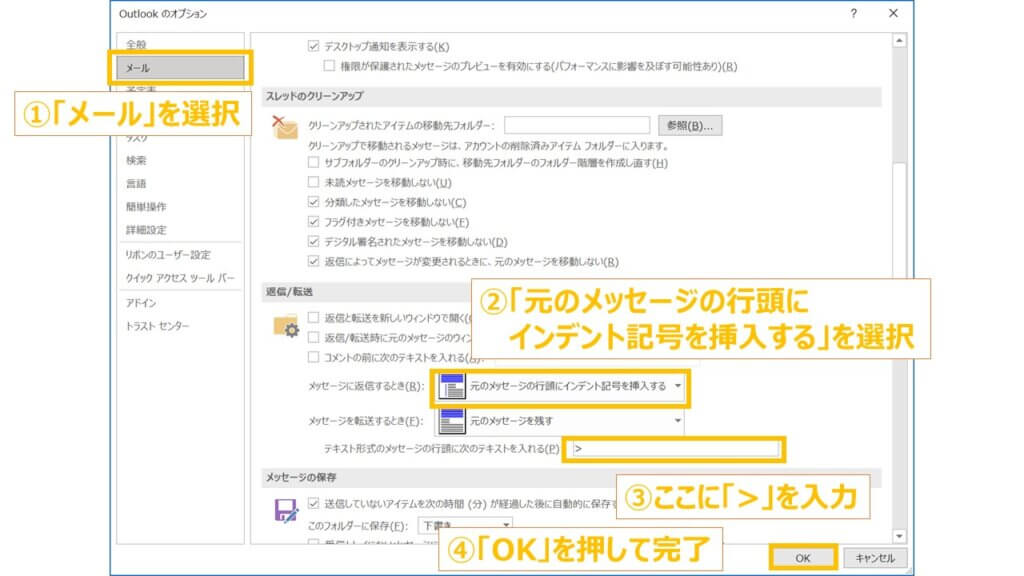This screenshot has height=576, width=1024.
Task: Toggle デジタル署名されたメッセージを移動しない checkbox
Action: [x=313, y=242]
